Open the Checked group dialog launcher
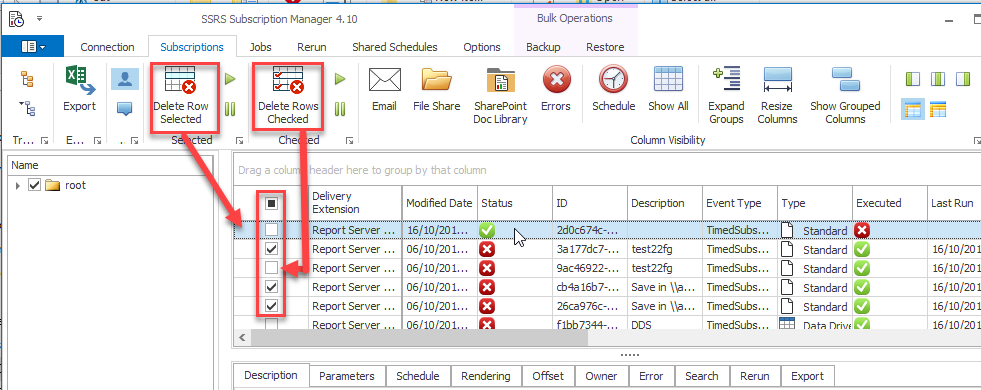 pyautogui.click(x=349, y=141)
